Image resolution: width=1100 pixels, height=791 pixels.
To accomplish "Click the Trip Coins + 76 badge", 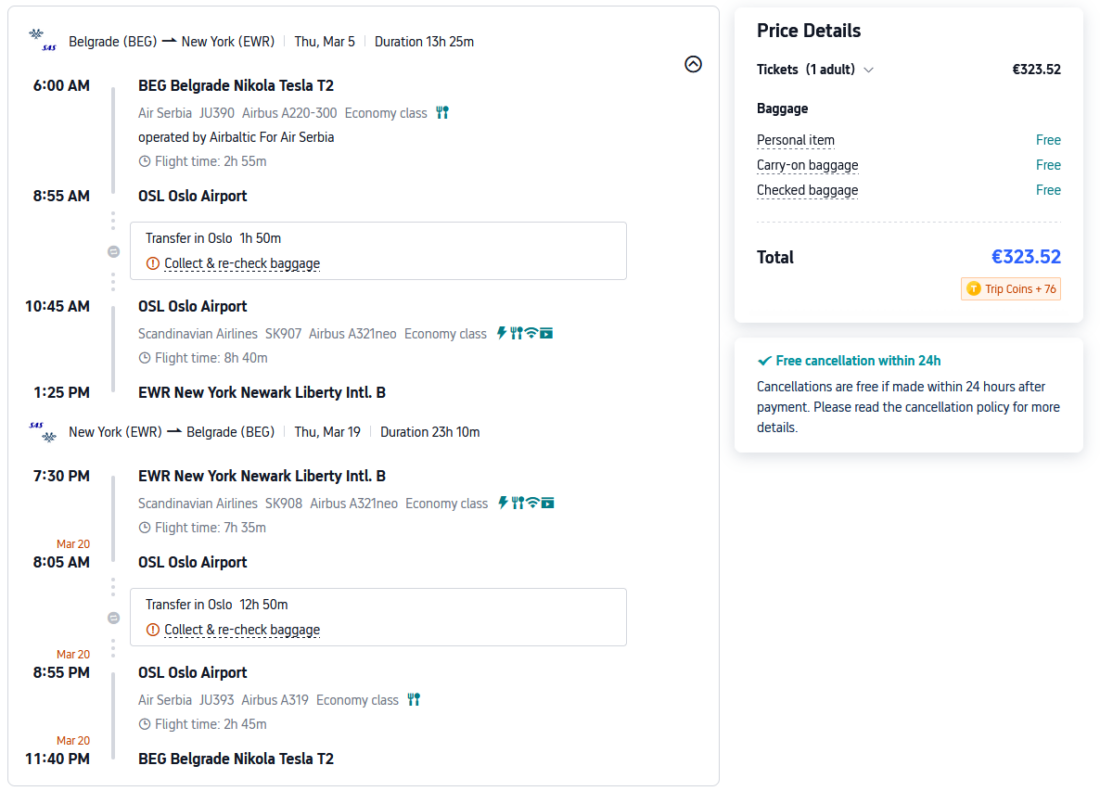I will point(1010,289).
